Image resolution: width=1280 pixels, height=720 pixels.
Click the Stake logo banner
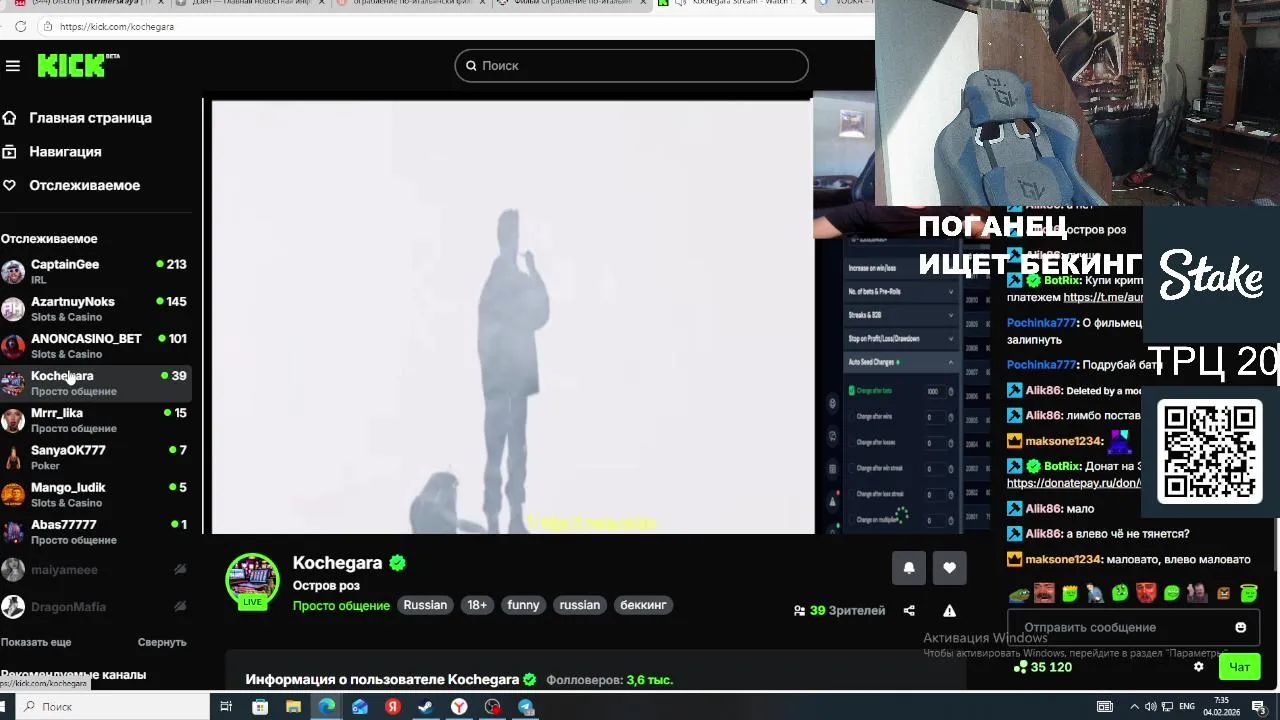pos(1211,274)
